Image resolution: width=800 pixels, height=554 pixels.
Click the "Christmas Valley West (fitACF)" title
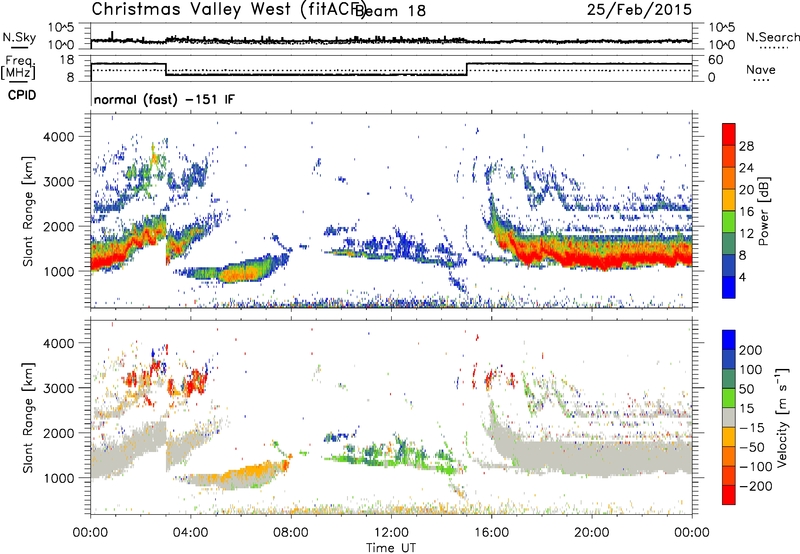tap(228, 10)
